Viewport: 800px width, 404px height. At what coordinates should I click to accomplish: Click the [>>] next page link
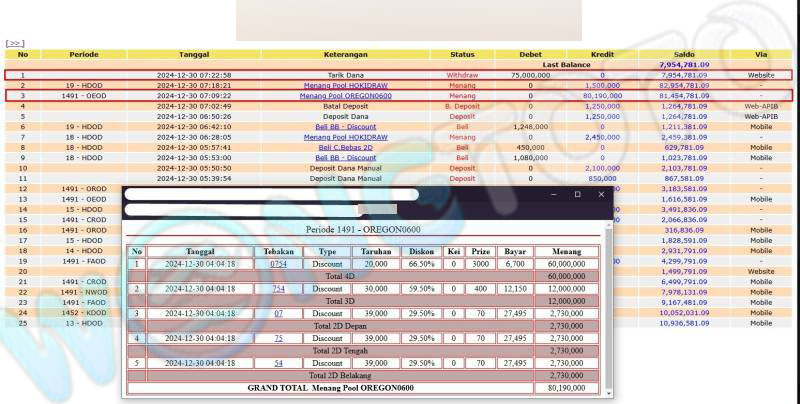[15, 44]
